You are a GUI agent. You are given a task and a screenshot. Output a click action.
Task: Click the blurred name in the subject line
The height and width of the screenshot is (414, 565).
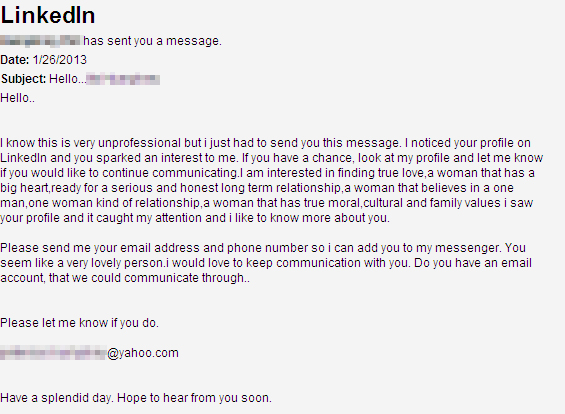[123, 79]
